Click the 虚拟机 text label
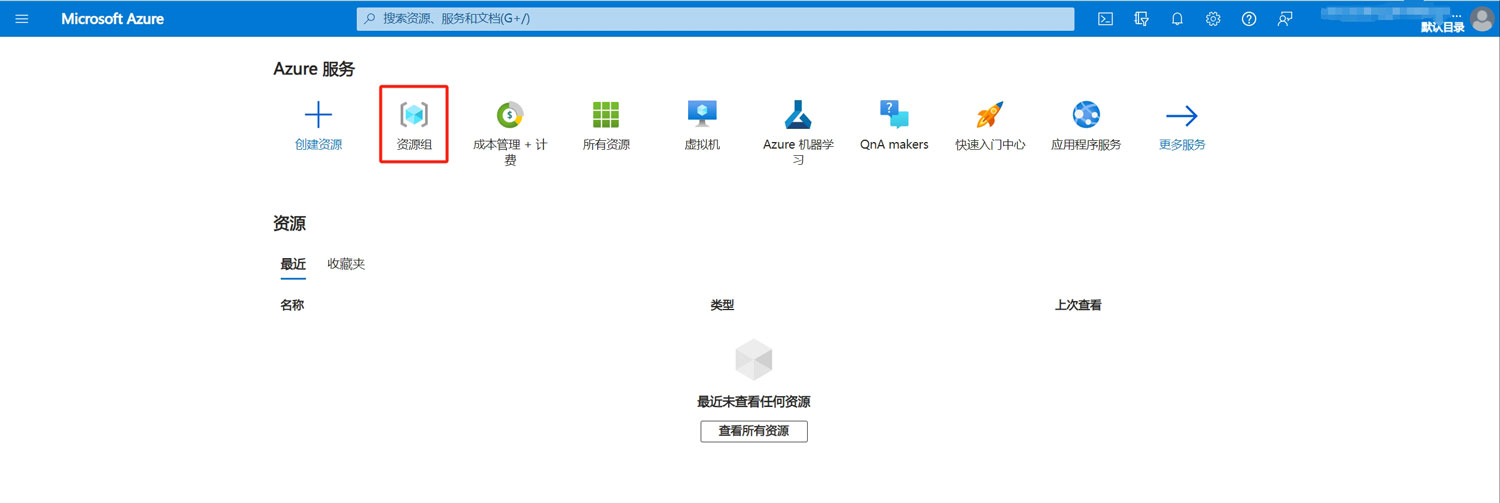The image size is (1500, 503). [x=702, y=145]
